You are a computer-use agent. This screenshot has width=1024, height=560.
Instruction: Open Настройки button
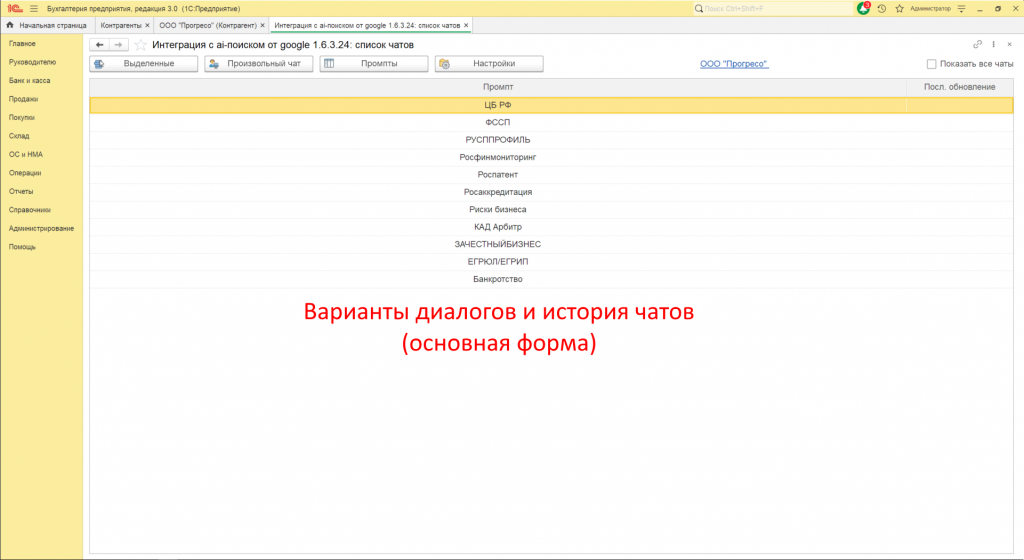tap(489, 63)
